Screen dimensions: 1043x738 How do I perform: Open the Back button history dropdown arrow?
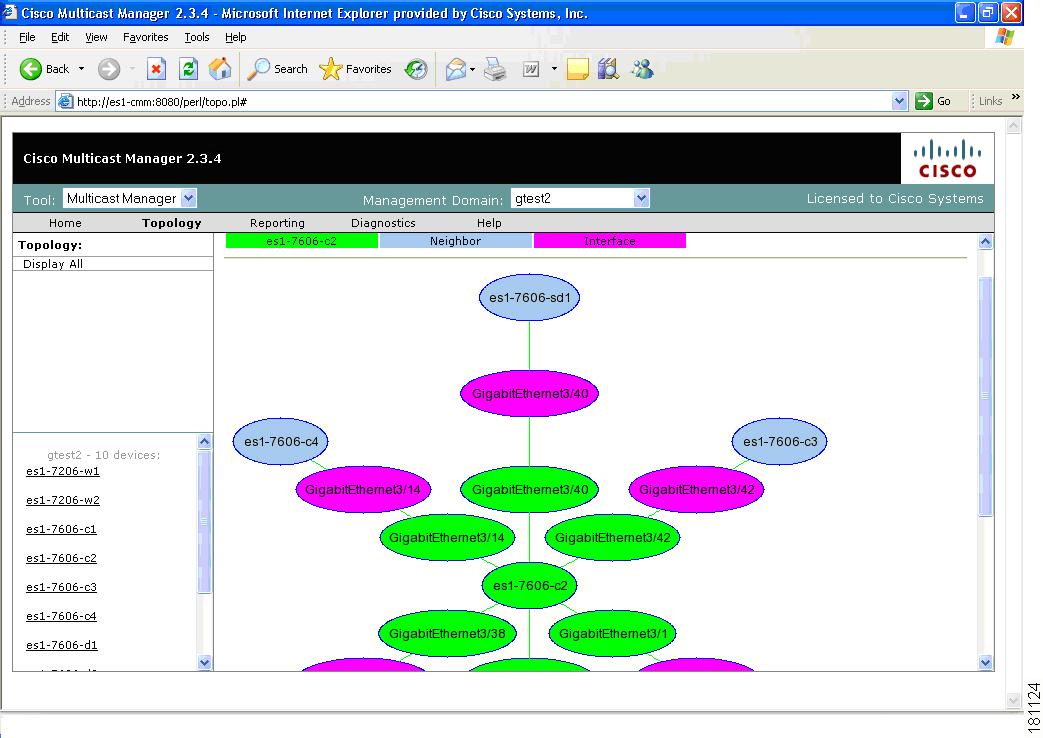coord(81,69)
